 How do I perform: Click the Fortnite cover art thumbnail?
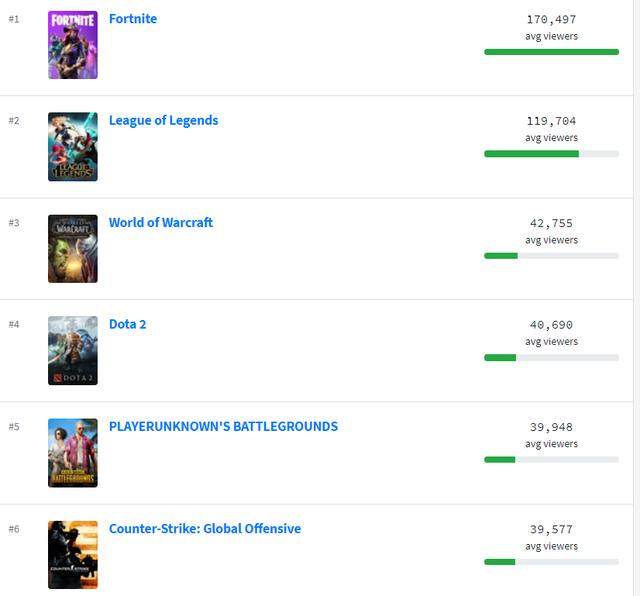pos(73,45)
